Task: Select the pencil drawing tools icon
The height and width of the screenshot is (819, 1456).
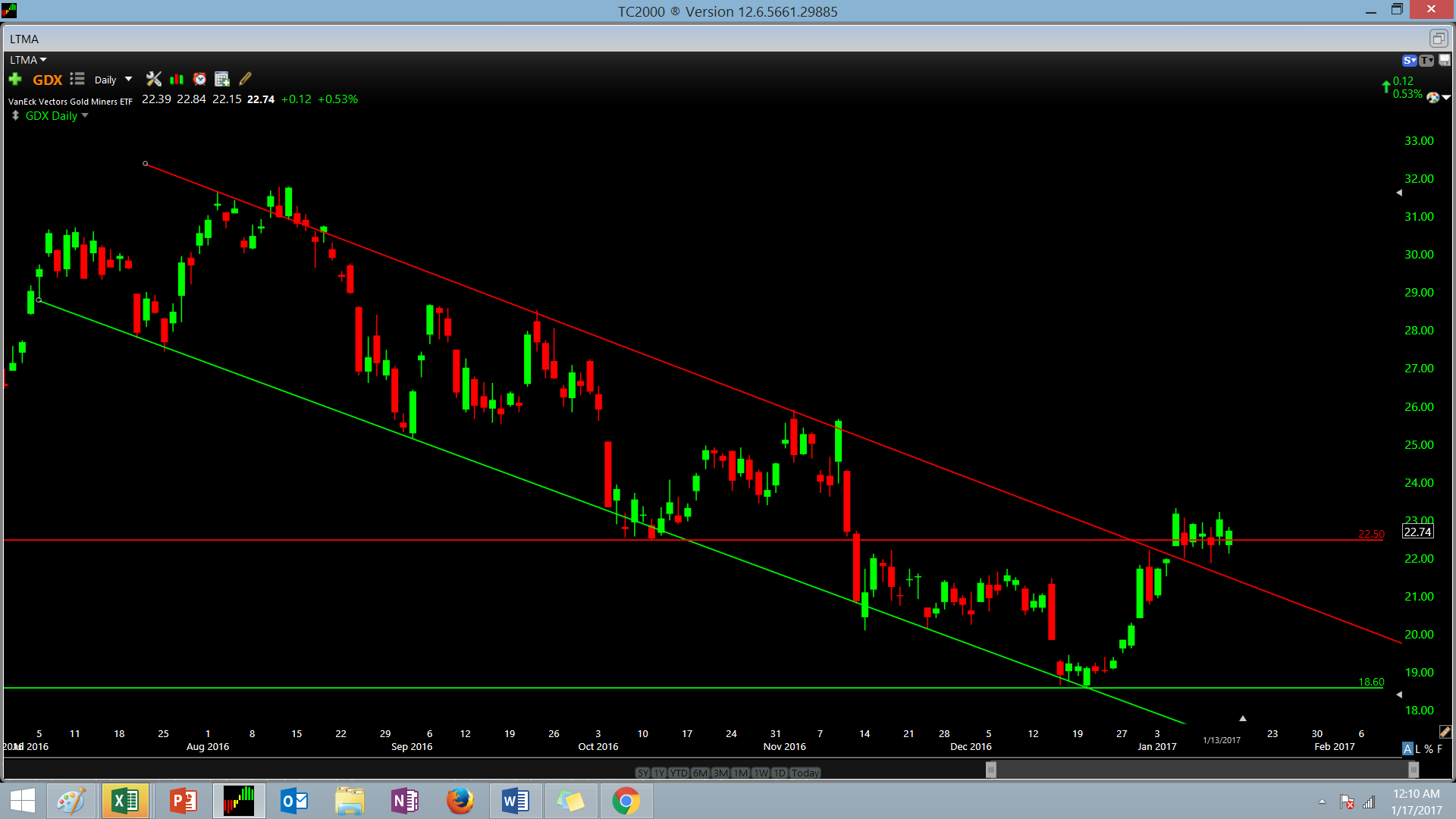Action: click(245, 79)
